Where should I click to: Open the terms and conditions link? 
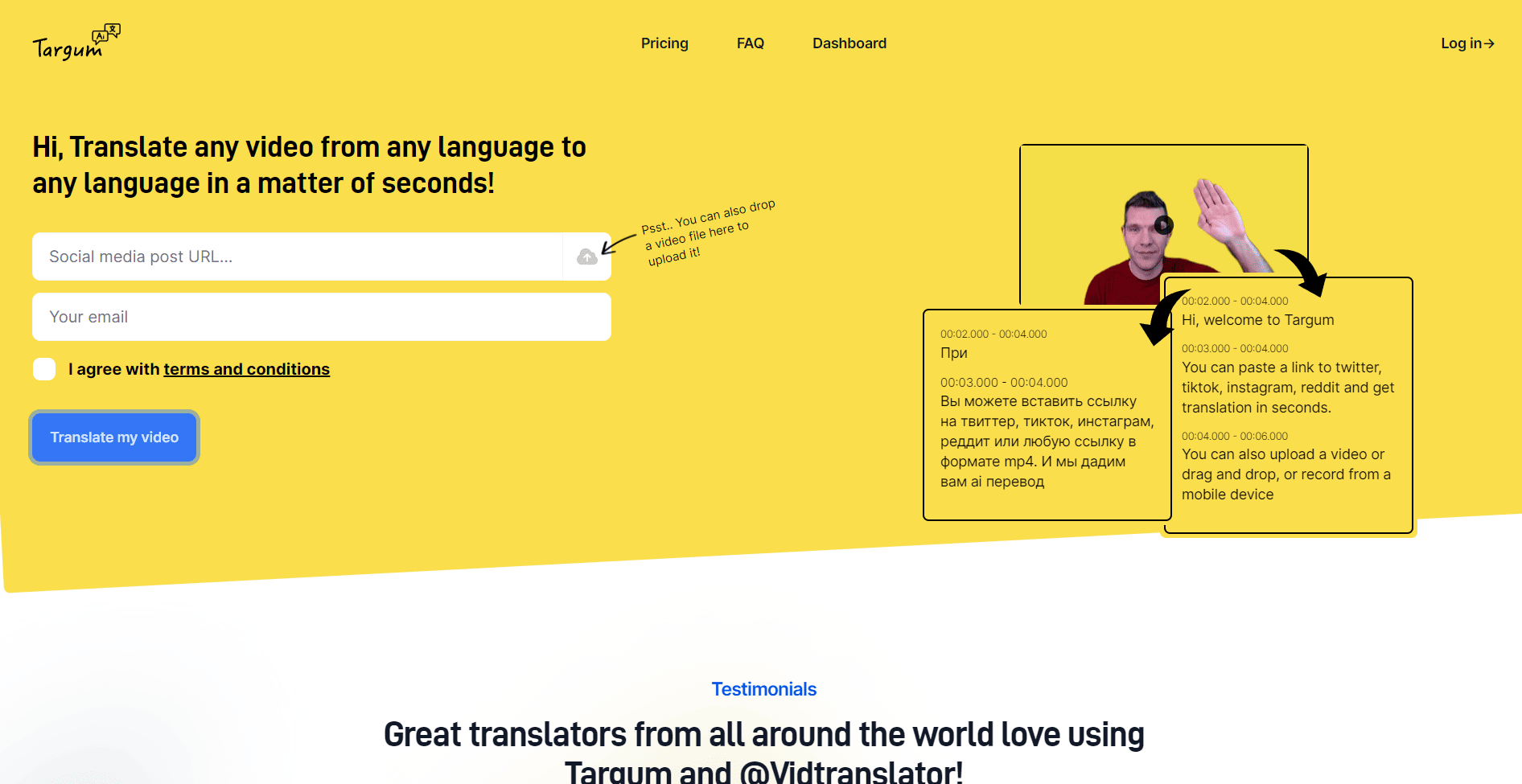tap(246, 368)
